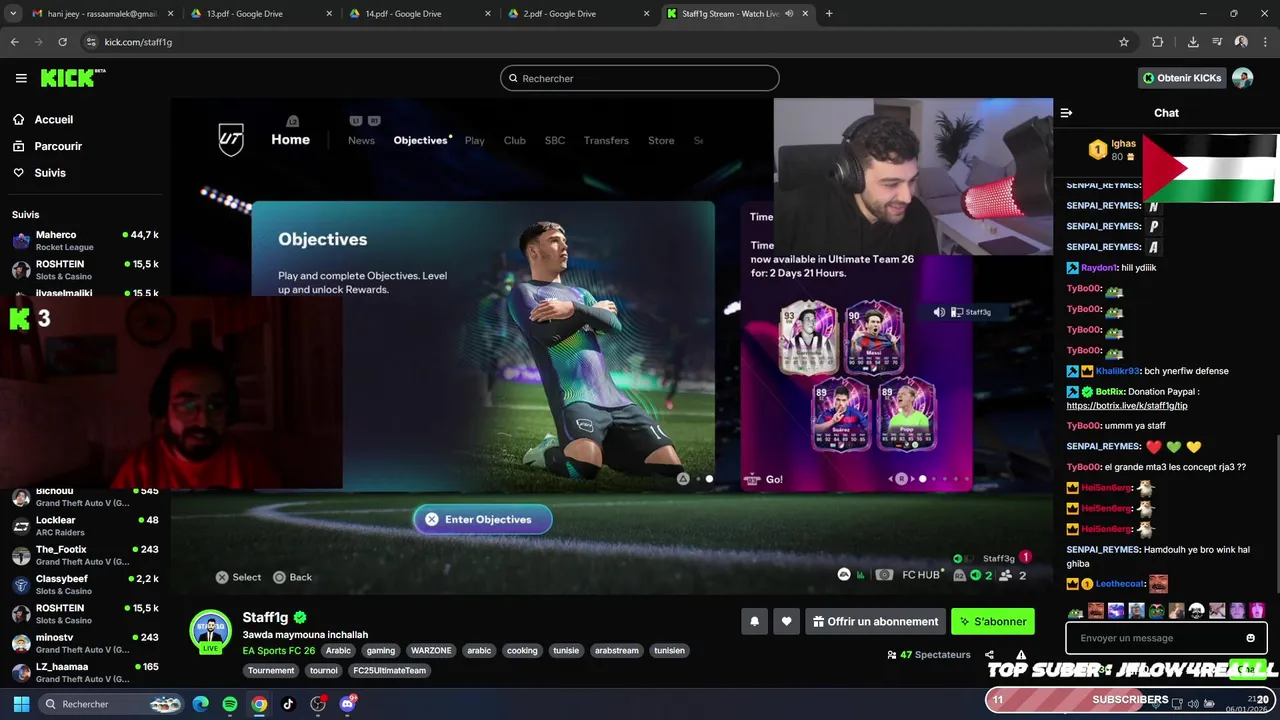Open Chrome three-dot menu
This screenshot has height=720, width=1280.
(x=1264, y=42)
